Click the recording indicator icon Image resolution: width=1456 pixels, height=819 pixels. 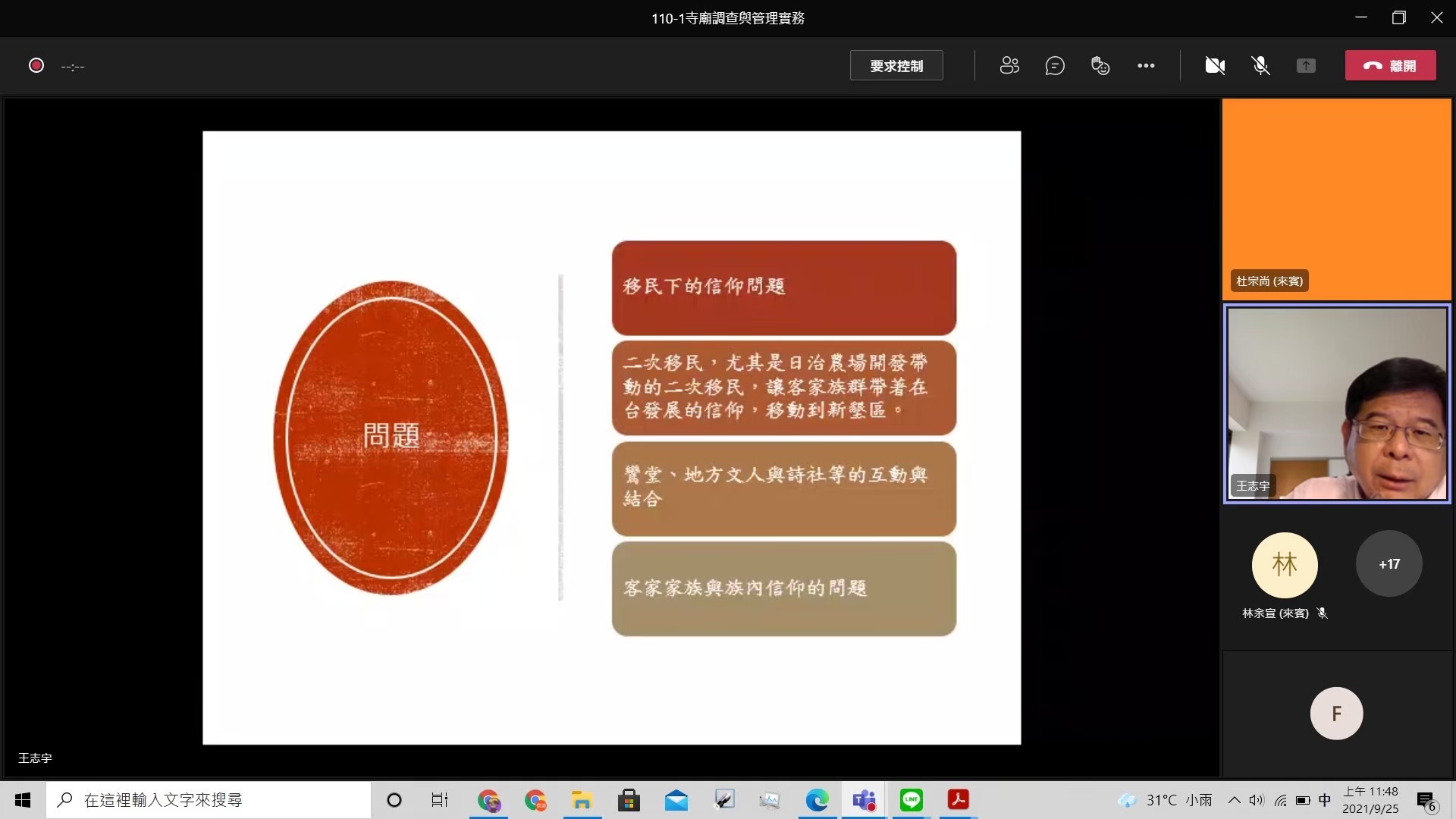click(36, 66)
